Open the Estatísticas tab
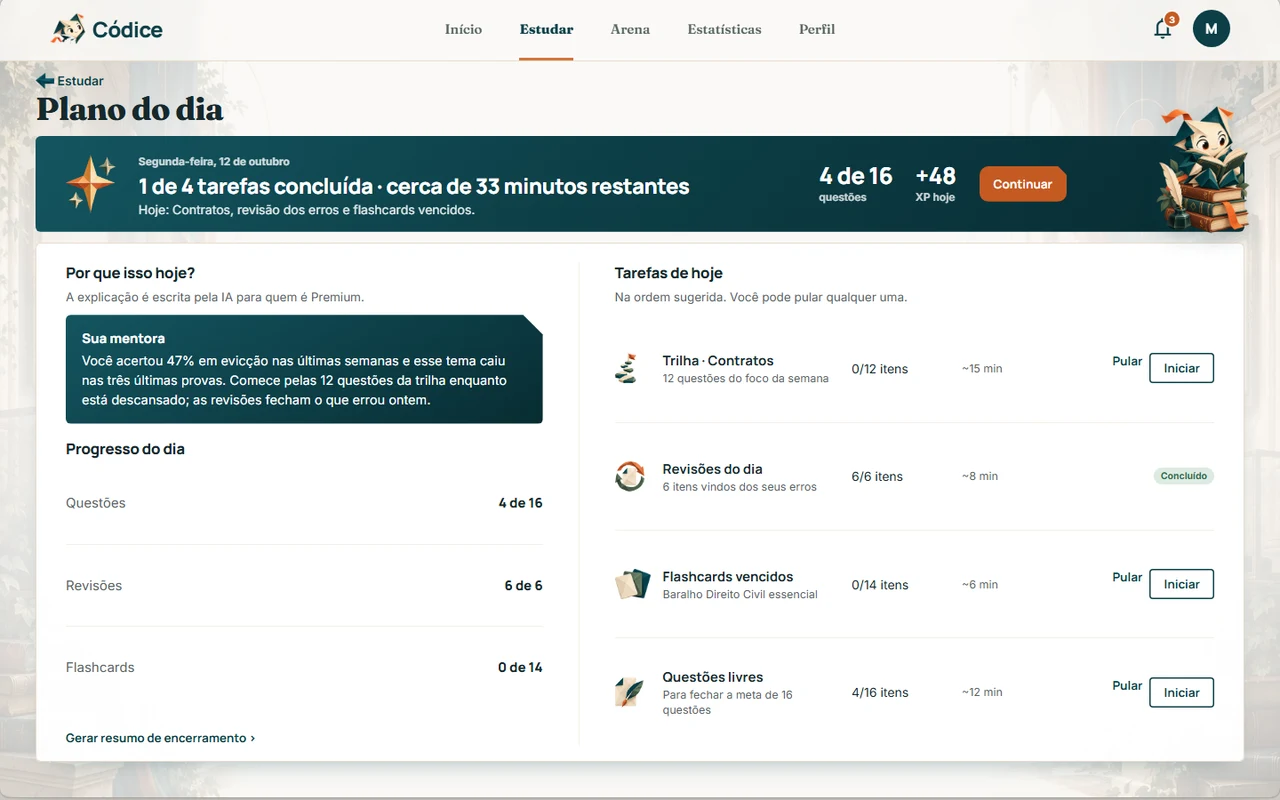 click(724, 29)
